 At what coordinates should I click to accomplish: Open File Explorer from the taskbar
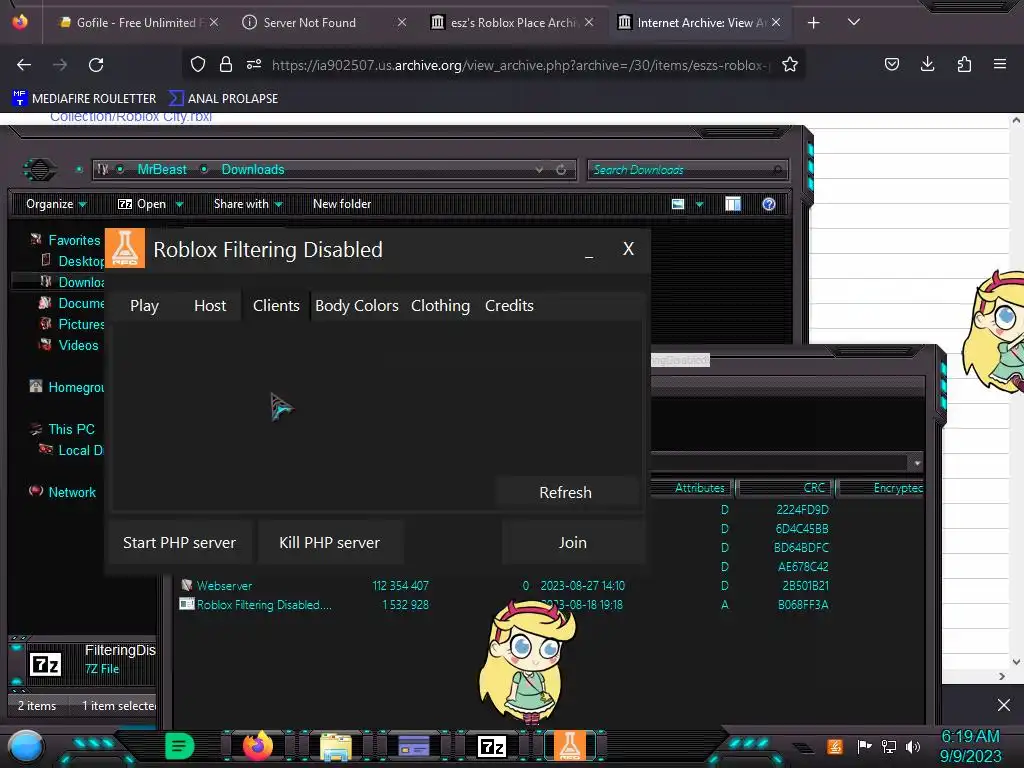[x=336, y=746]
